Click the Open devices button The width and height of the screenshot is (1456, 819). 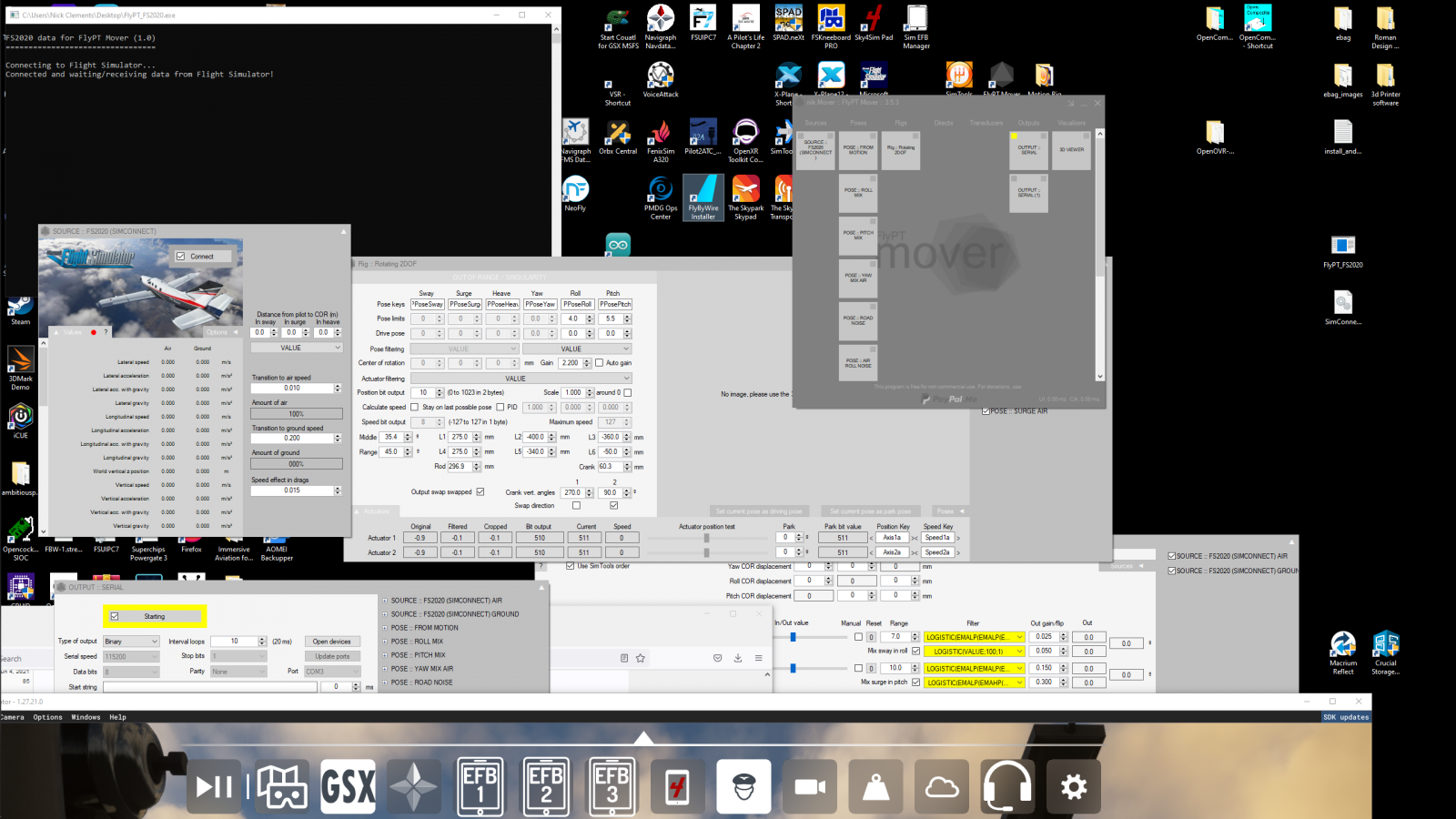click(332, 642)
